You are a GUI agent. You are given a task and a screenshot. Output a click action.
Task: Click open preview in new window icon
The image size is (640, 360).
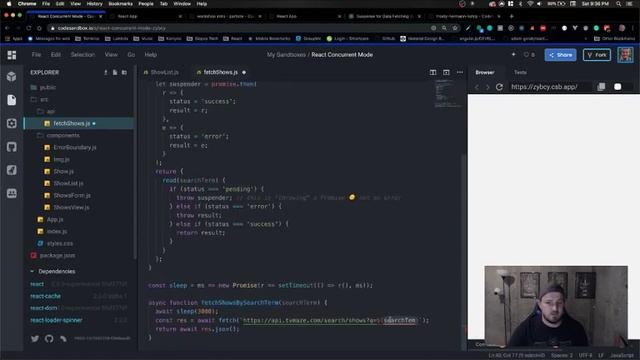(601, 87)
